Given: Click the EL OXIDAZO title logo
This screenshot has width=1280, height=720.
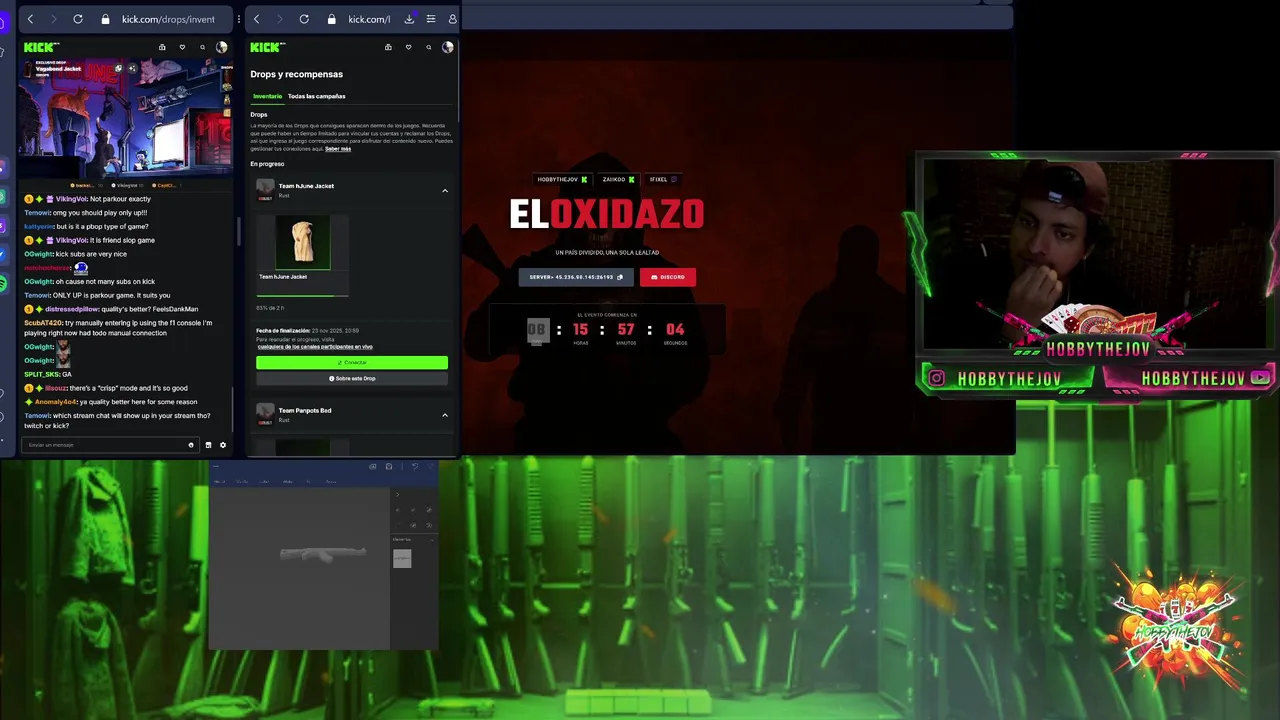Looking at the screenshot, I should [606, 214].
